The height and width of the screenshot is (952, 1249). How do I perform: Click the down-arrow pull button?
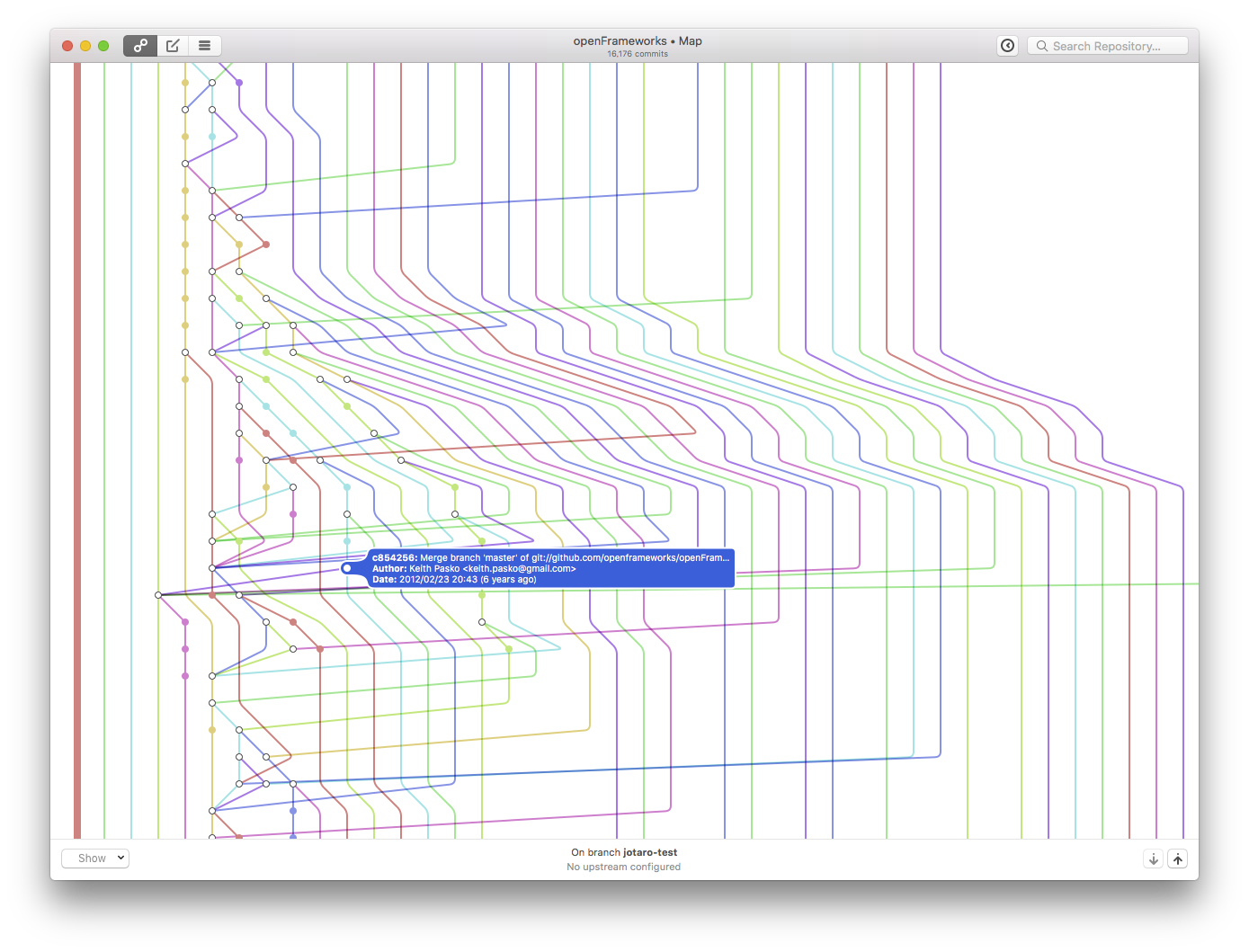tap(1153, 859)
